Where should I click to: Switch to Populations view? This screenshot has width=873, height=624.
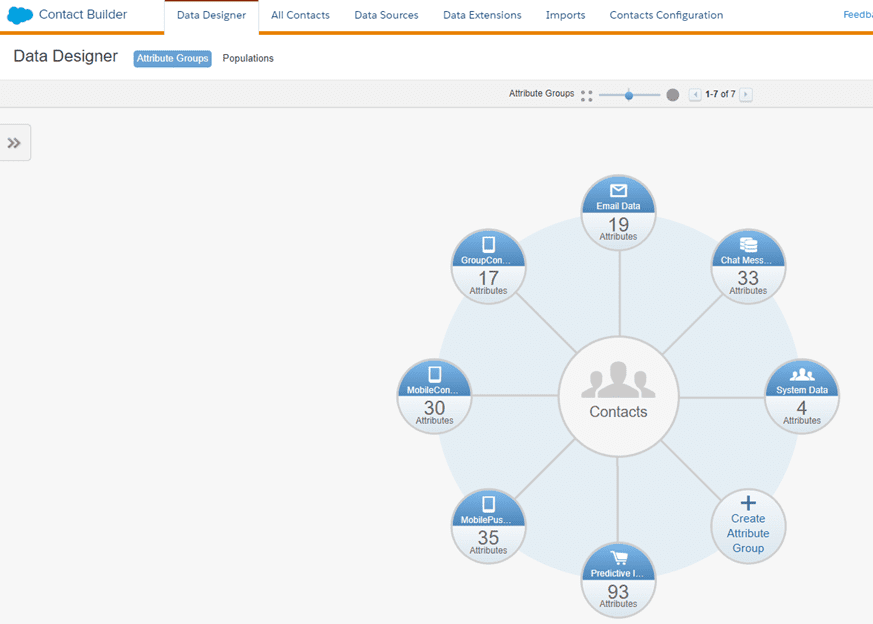(248, 59)
